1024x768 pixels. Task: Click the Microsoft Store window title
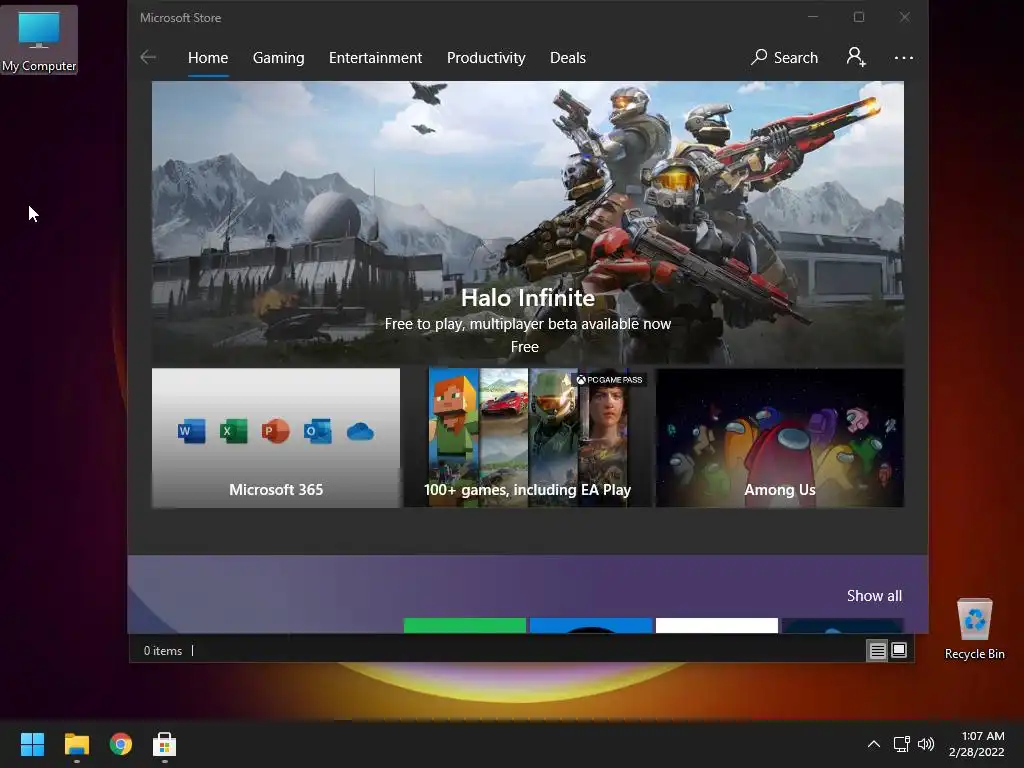tap(180, 18)
